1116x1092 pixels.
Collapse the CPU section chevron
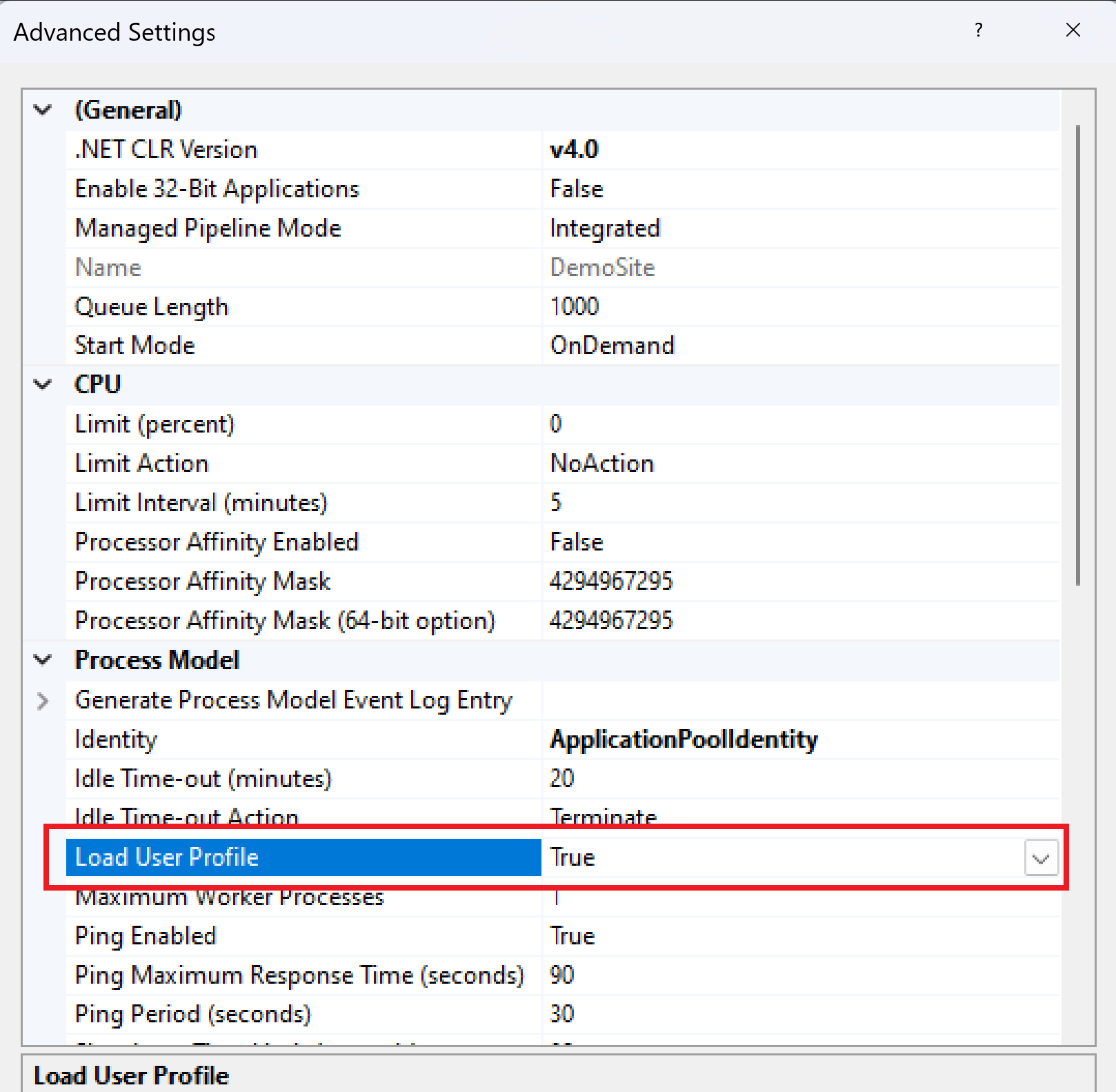pyautogui.click(x=43, y=384)
